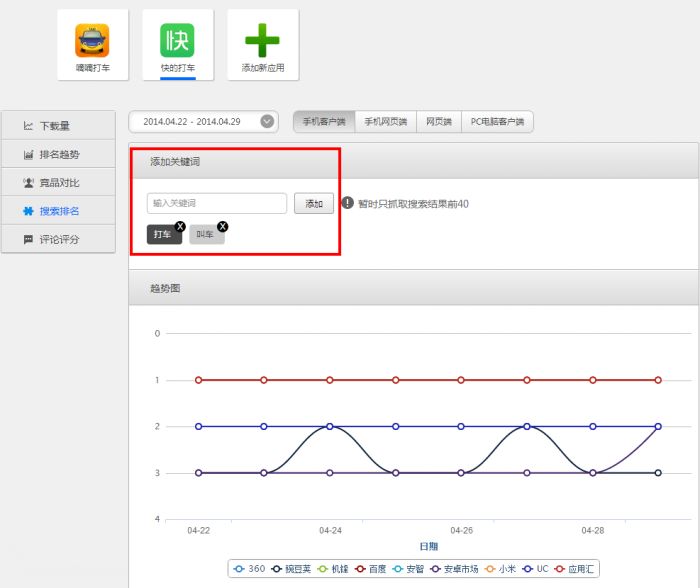Toggle the 安卓市场 legend series
Viewport: 700px width, 588px height.
pos(454,569)
